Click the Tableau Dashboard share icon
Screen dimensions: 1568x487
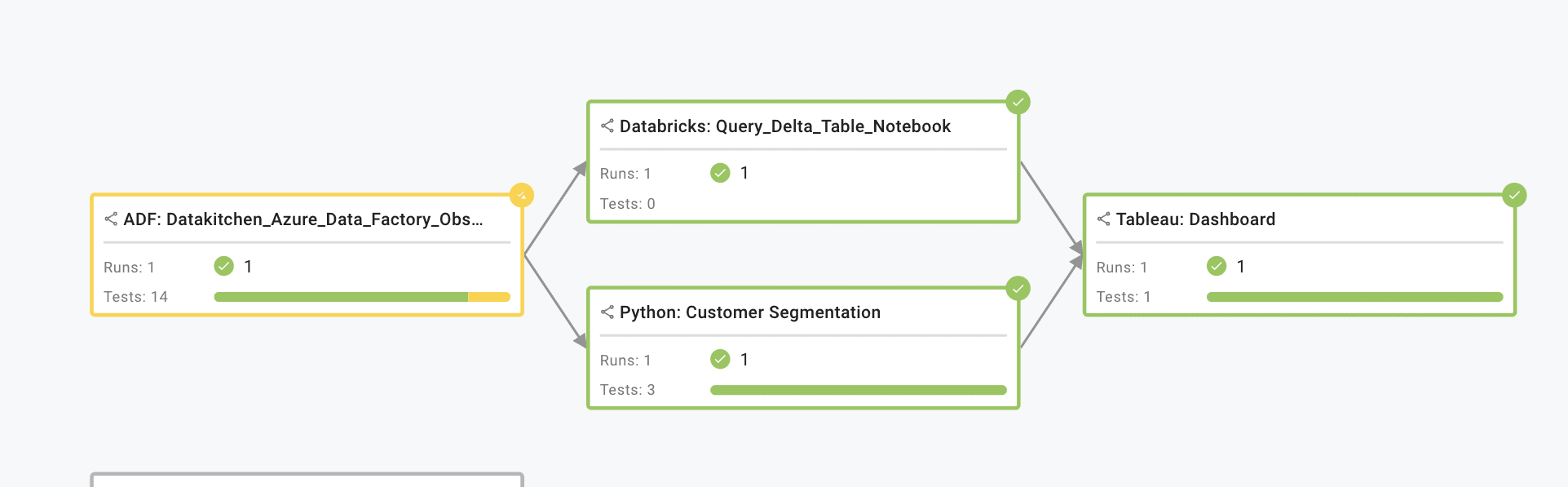(x=1104, y=219)
